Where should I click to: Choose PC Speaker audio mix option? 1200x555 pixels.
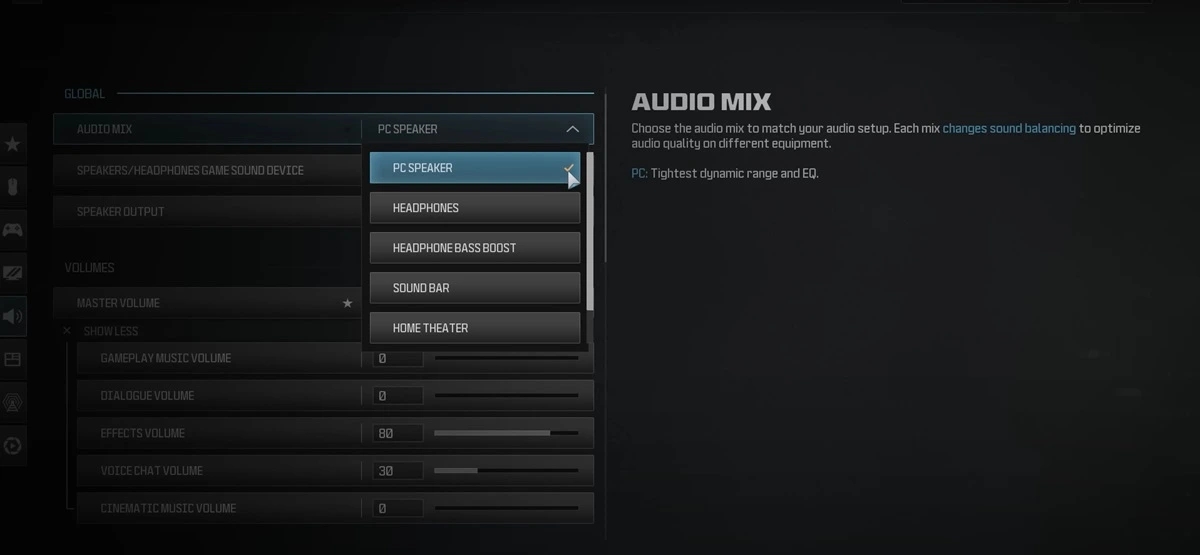coord(475,168)
